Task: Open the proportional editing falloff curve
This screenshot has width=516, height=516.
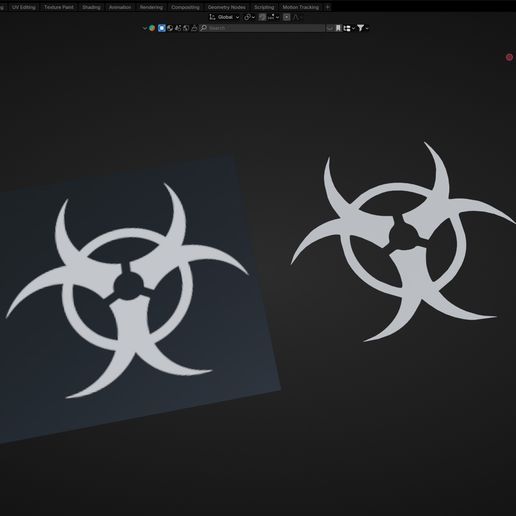Action: point(297,17)
